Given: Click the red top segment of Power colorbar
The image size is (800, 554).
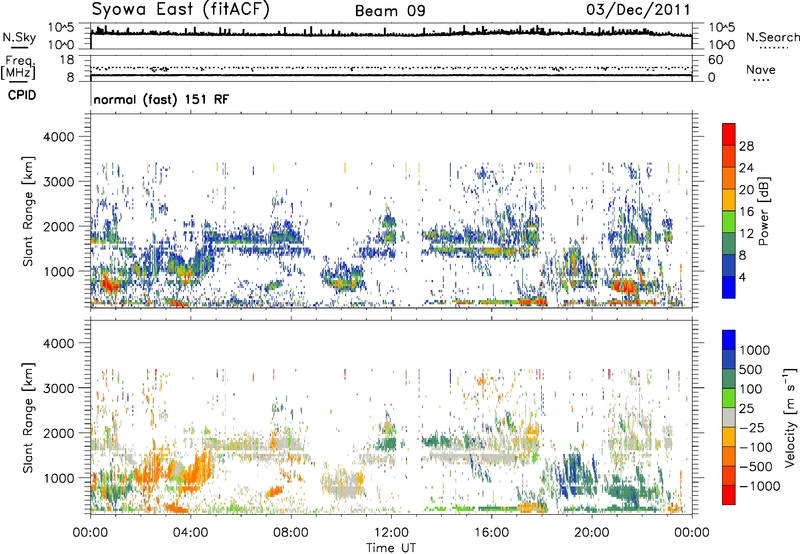Looking at the screenshot, I should tap(729, 134).
